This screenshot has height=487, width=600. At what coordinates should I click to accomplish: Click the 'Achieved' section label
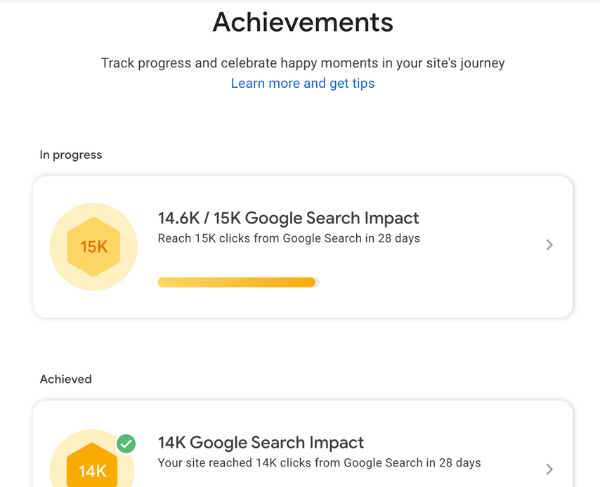66,379
